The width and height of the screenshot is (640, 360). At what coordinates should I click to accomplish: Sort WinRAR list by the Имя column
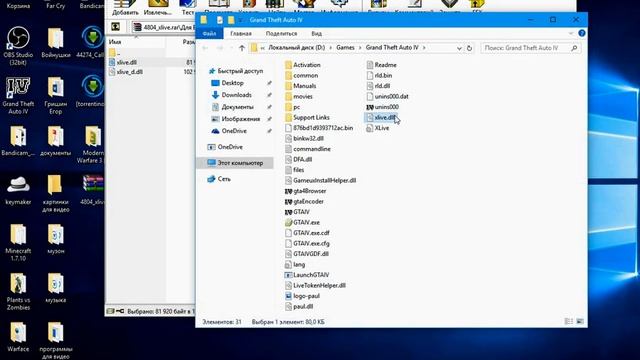115,42
